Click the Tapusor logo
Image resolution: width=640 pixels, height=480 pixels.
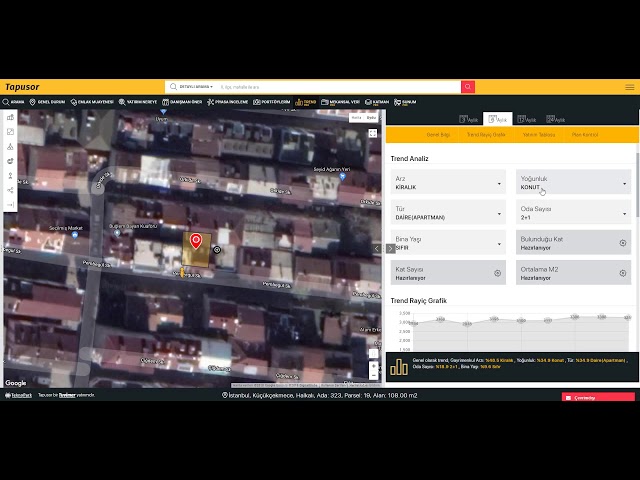point(22,87)
